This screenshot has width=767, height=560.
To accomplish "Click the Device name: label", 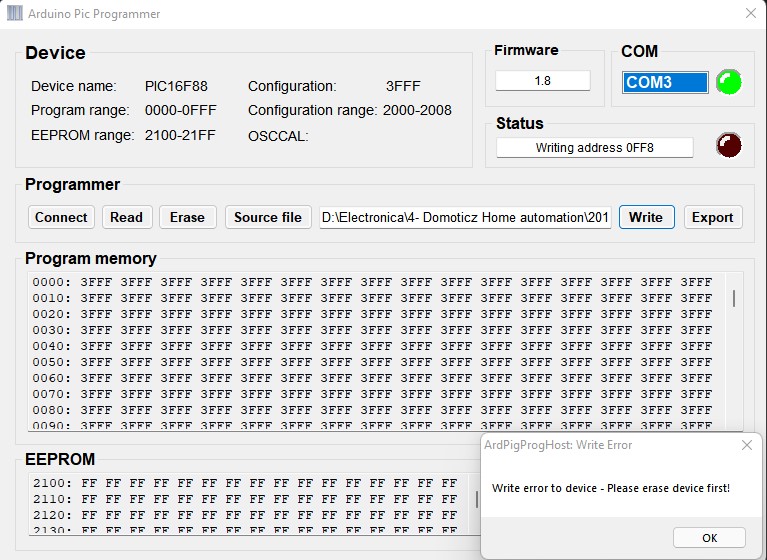I will [x=74, y=86].
